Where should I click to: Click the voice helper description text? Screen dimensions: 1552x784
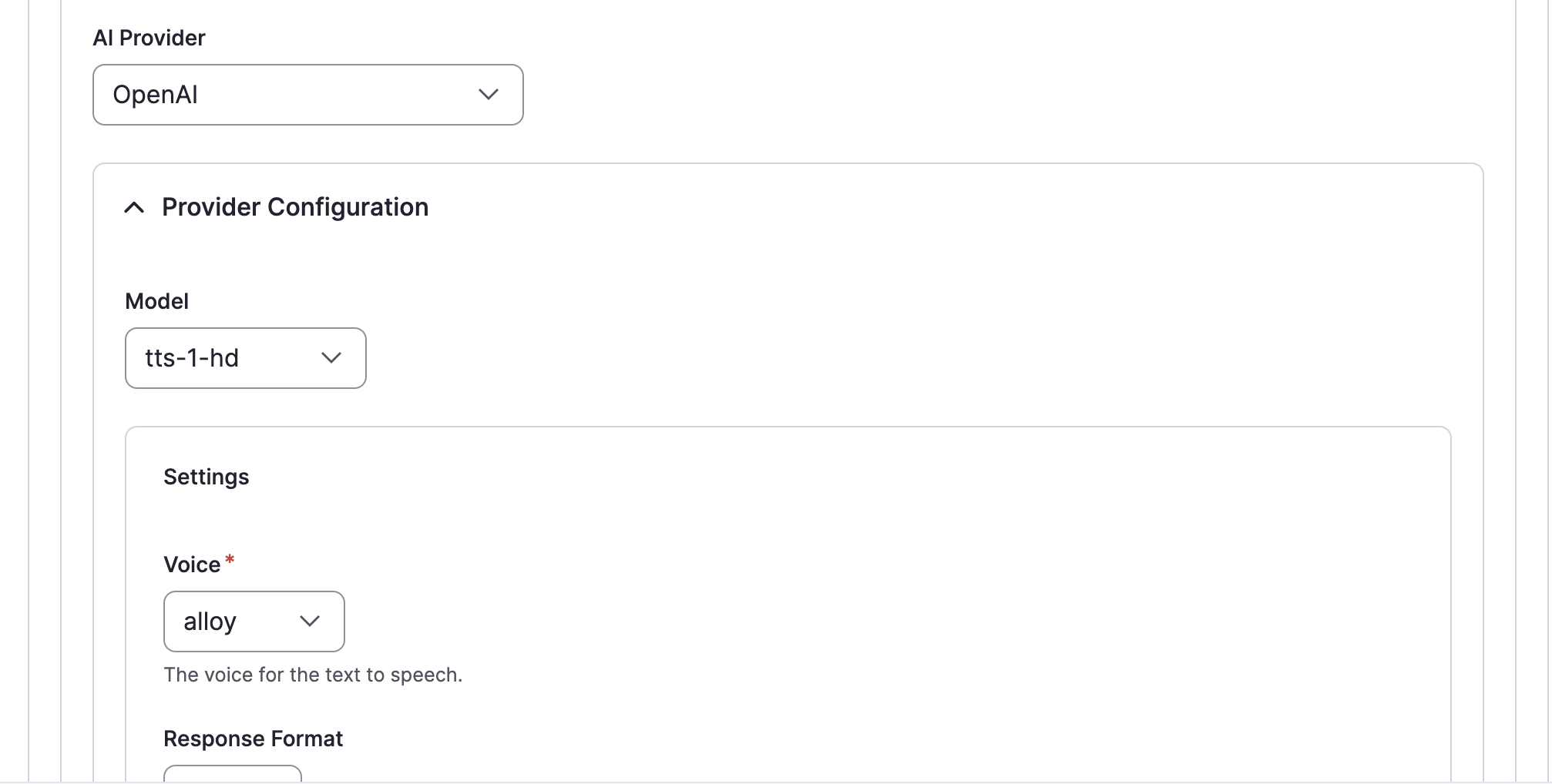313,675
